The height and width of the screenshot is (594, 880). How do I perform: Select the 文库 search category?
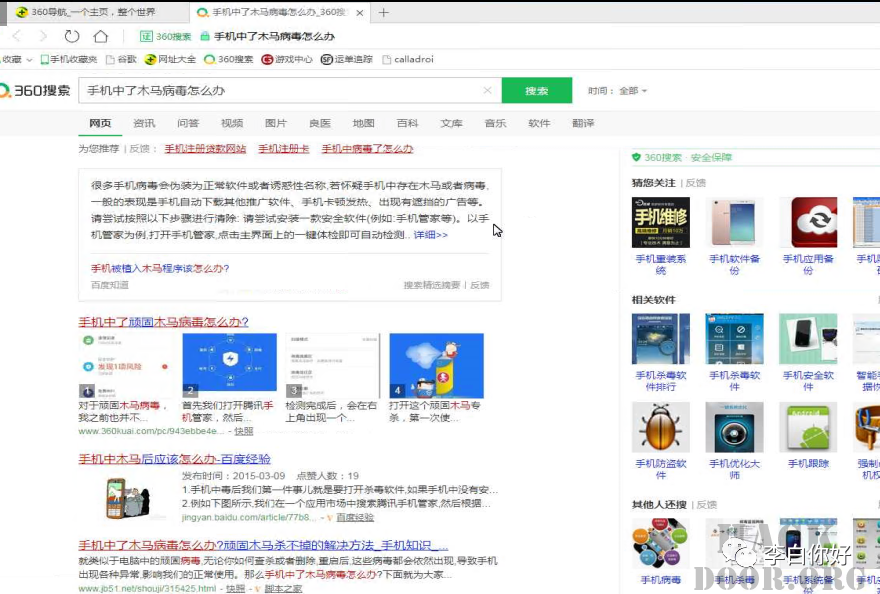click(x=451, y=123)
